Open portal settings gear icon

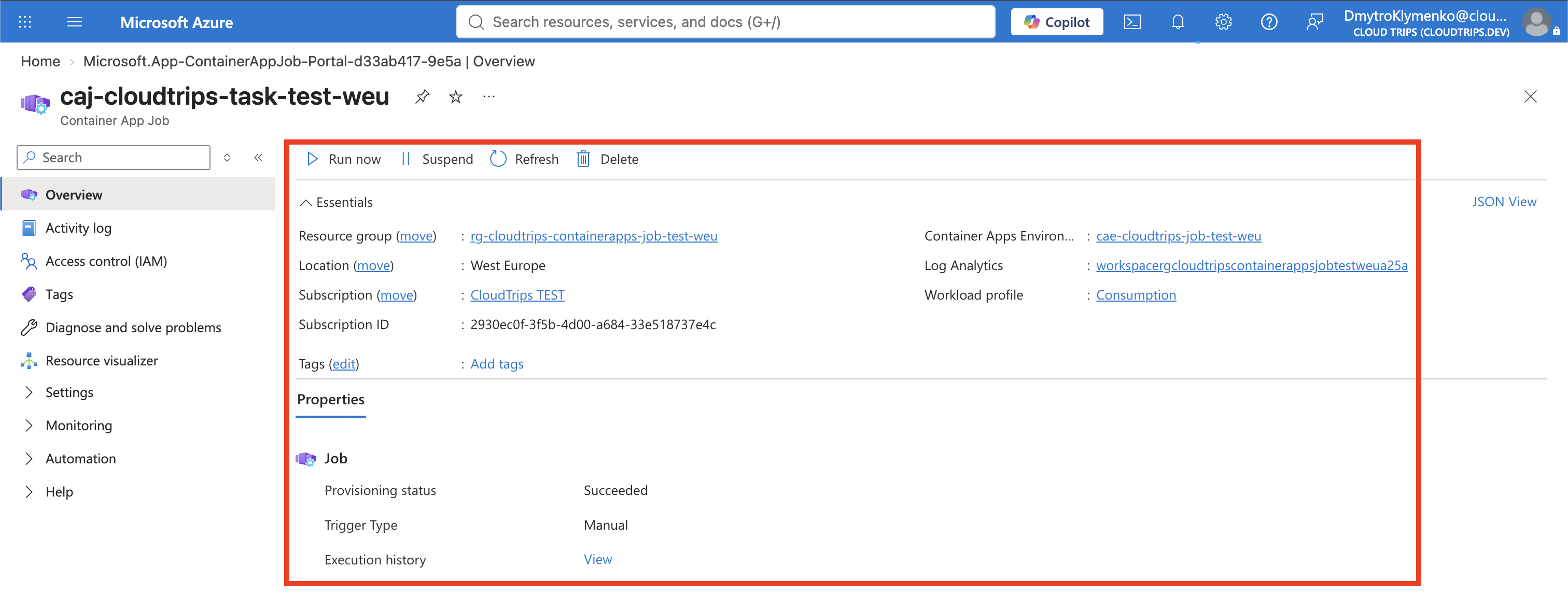[x=1224, y=22]
